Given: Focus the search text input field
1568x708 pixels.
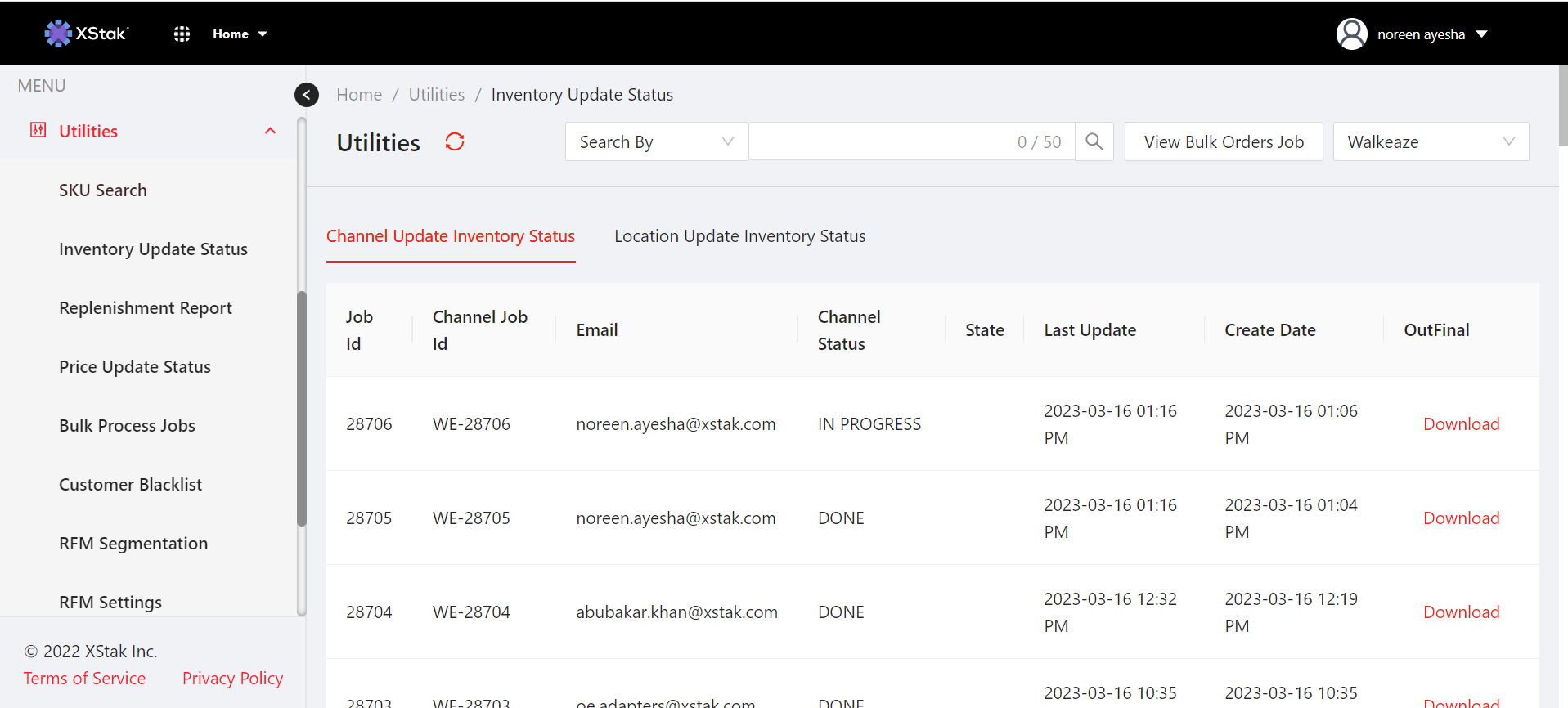Looking at the screenshot, I should click(x=879, y=142).
